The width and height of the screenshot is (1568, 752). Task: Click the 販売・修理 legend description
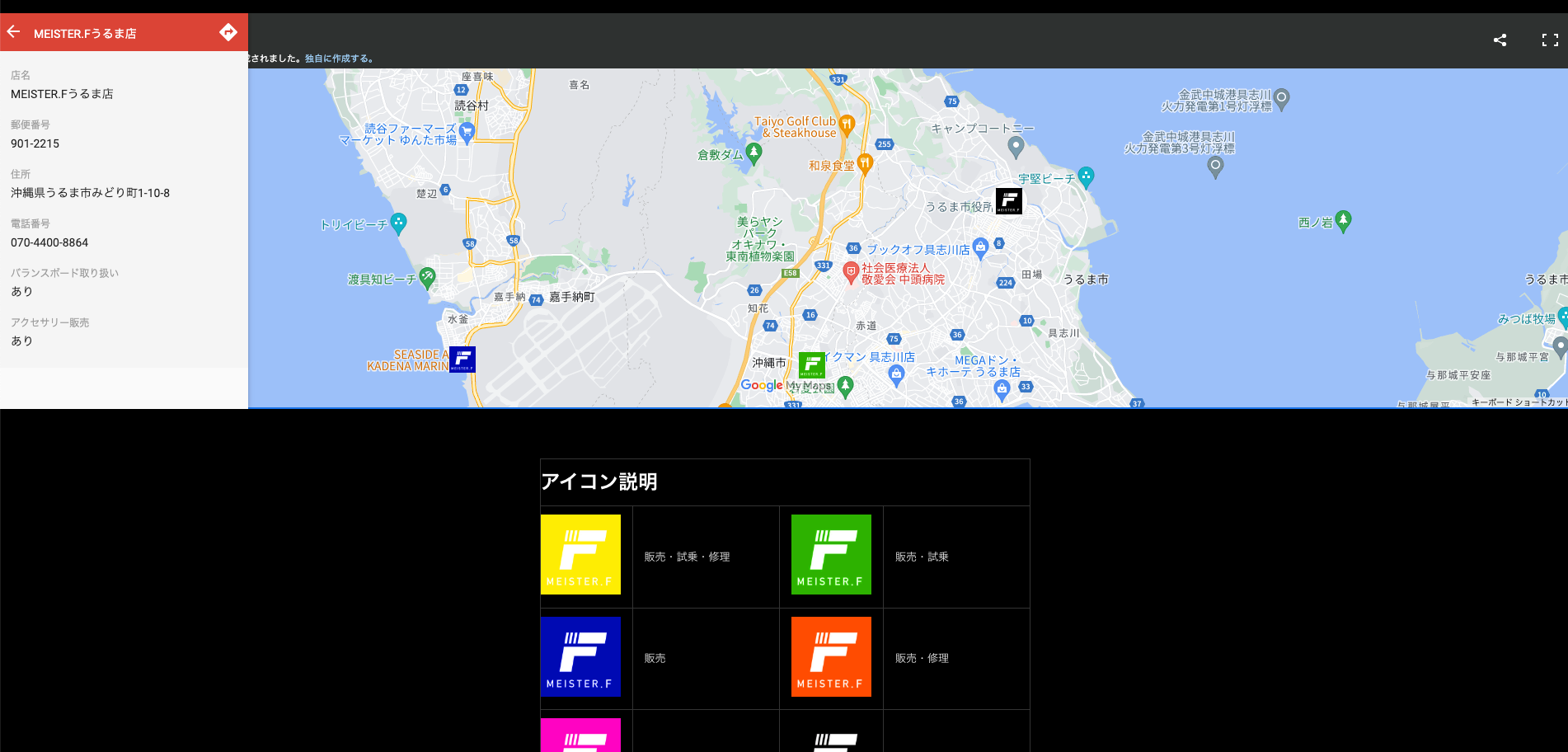922,658
